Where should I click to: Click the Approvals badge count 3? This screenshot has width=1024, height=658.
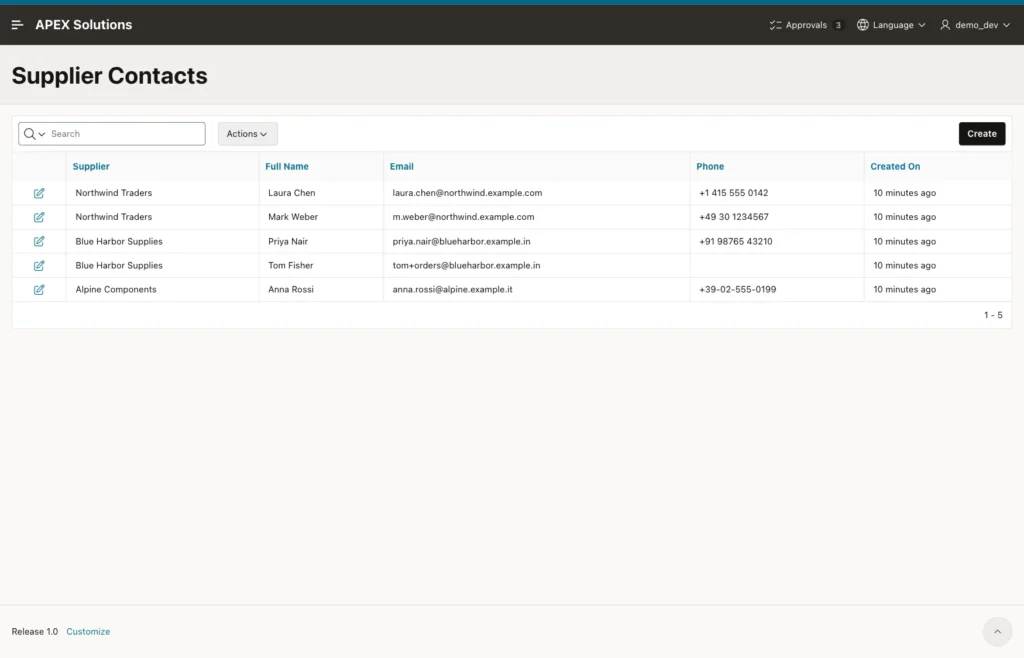838,25
